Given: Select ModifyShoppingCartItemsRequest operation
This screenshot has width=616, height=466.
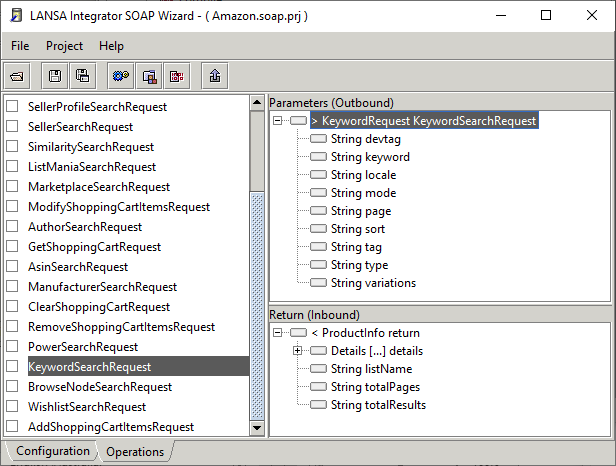Looking at the screenshot, I should [x=119, y=207].
